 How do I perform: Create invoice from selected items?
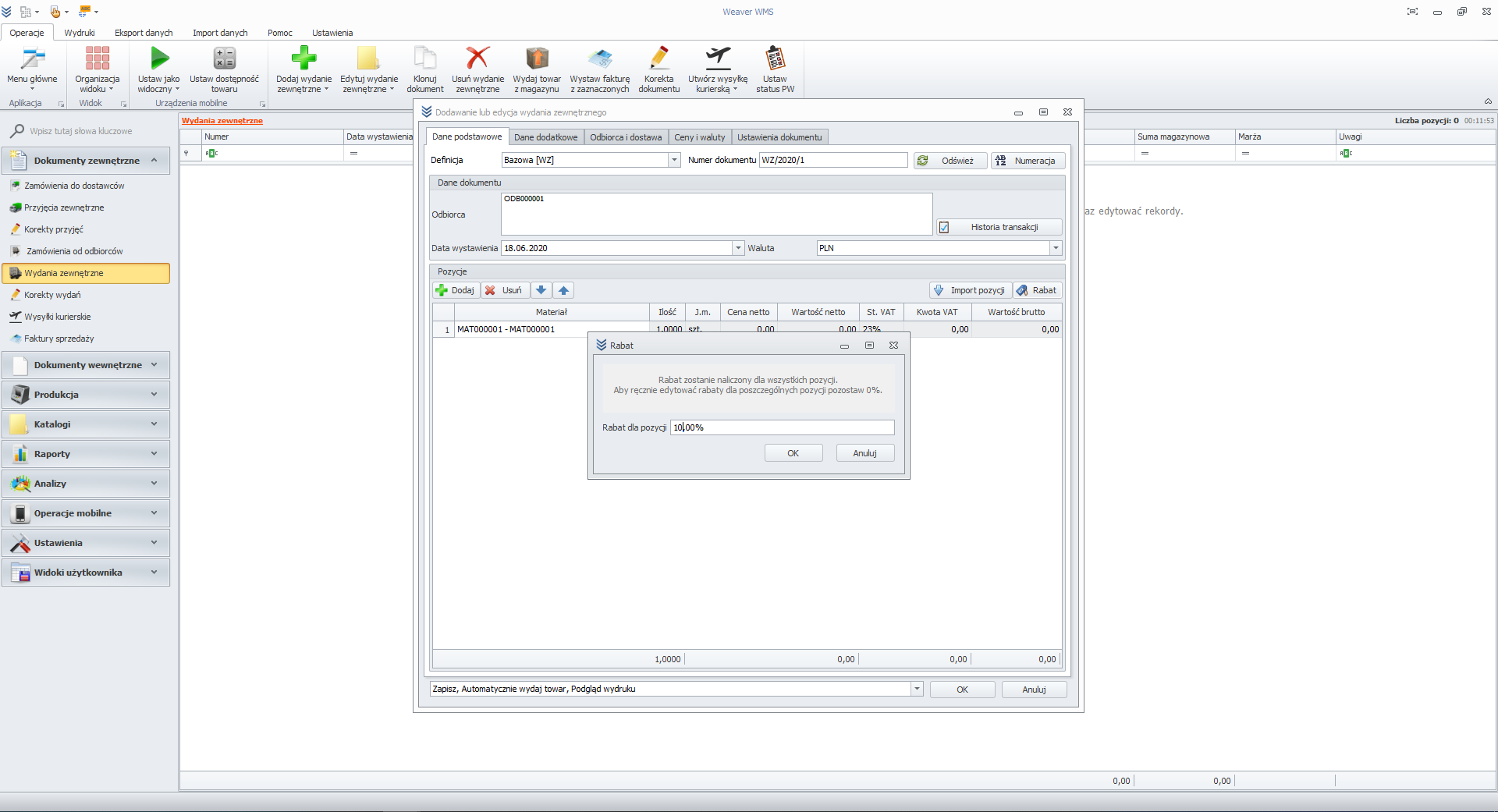[599, 70]
